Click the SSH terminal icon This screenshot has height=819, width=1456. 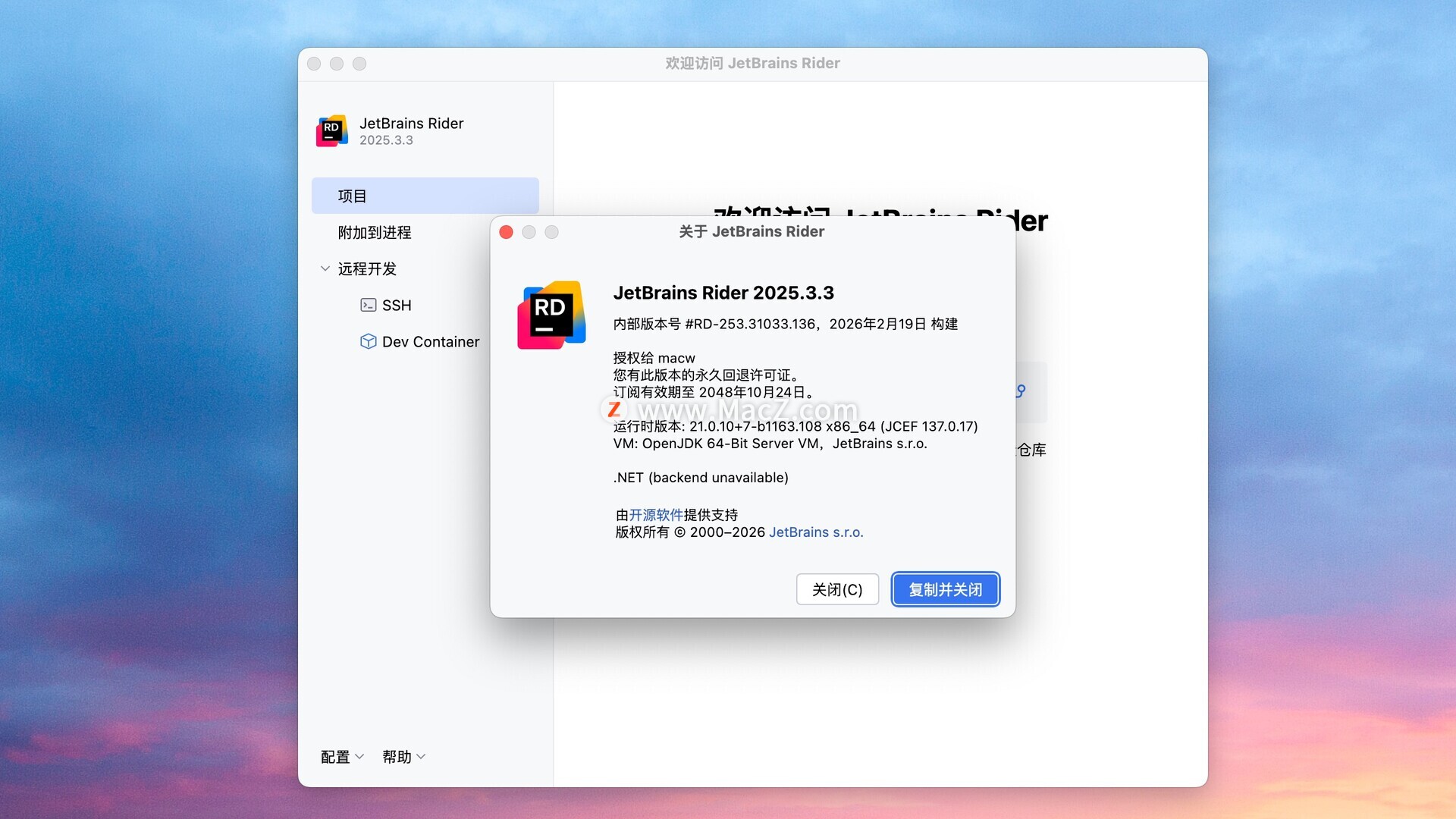click(368, 305)
